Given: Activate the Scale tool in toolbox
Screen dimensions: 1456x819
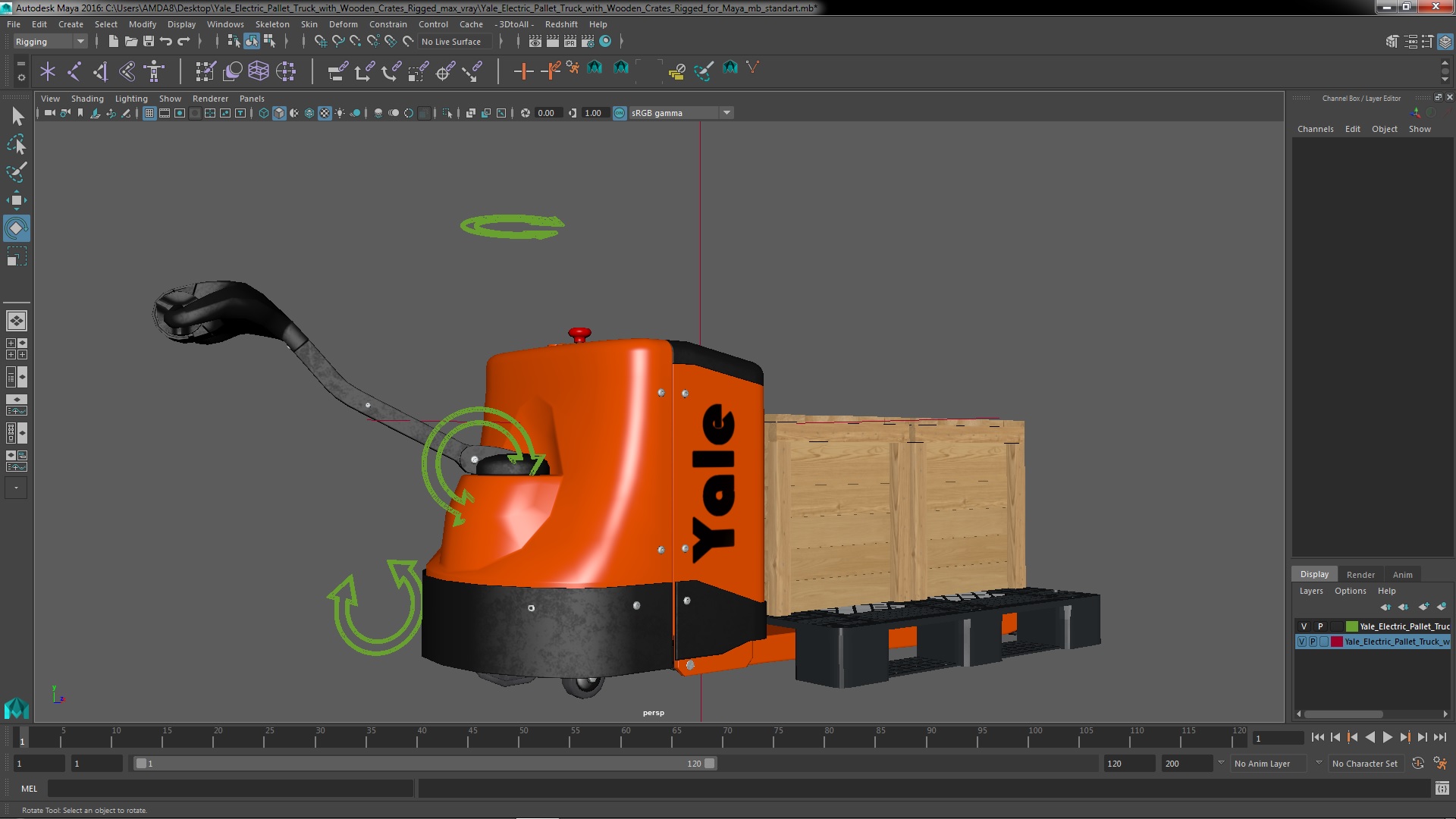Looking at the screenshot, I should pos(17,256).
